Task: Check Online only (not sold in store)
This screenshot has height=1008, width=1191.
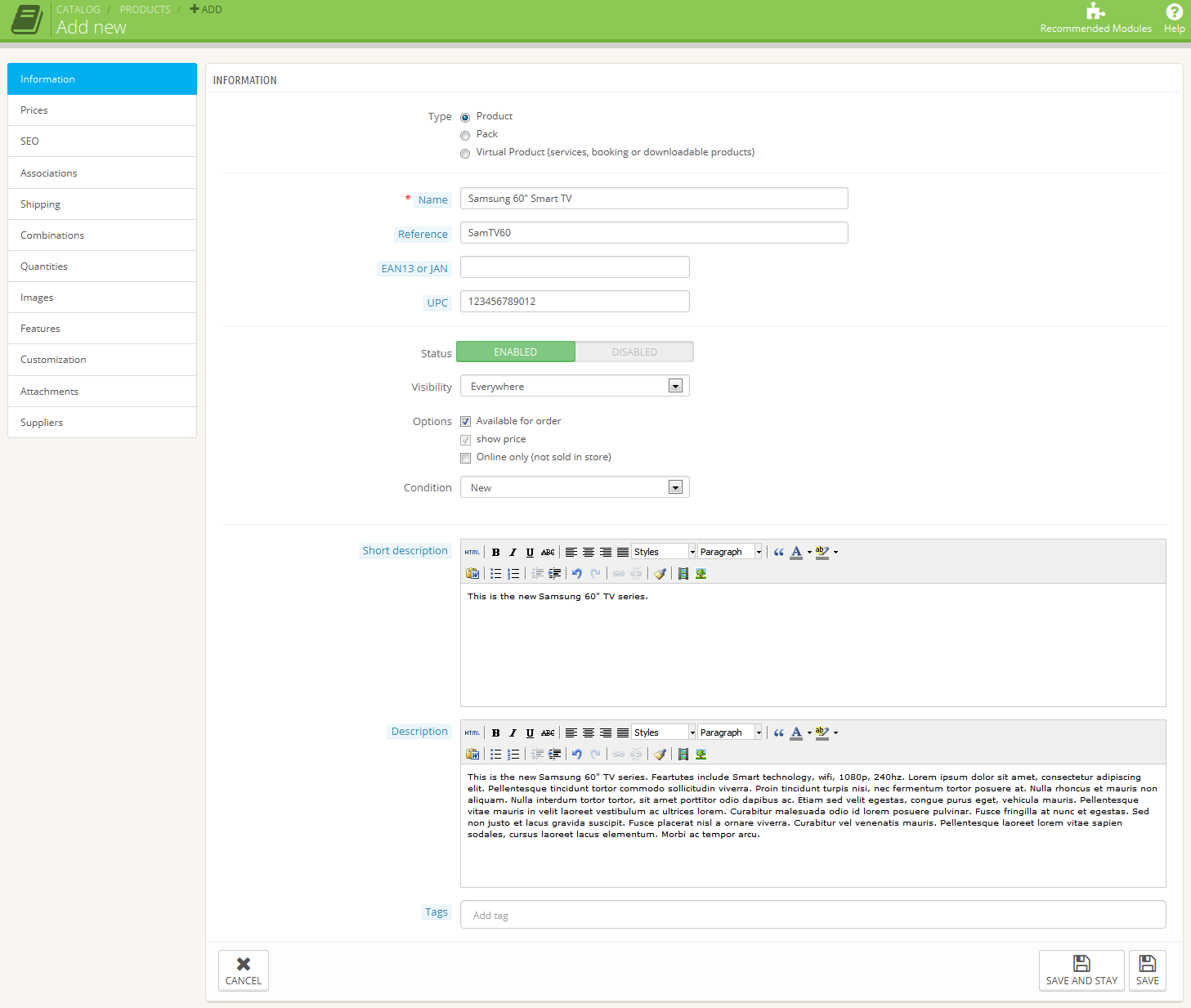Action: tap(466, 458)
